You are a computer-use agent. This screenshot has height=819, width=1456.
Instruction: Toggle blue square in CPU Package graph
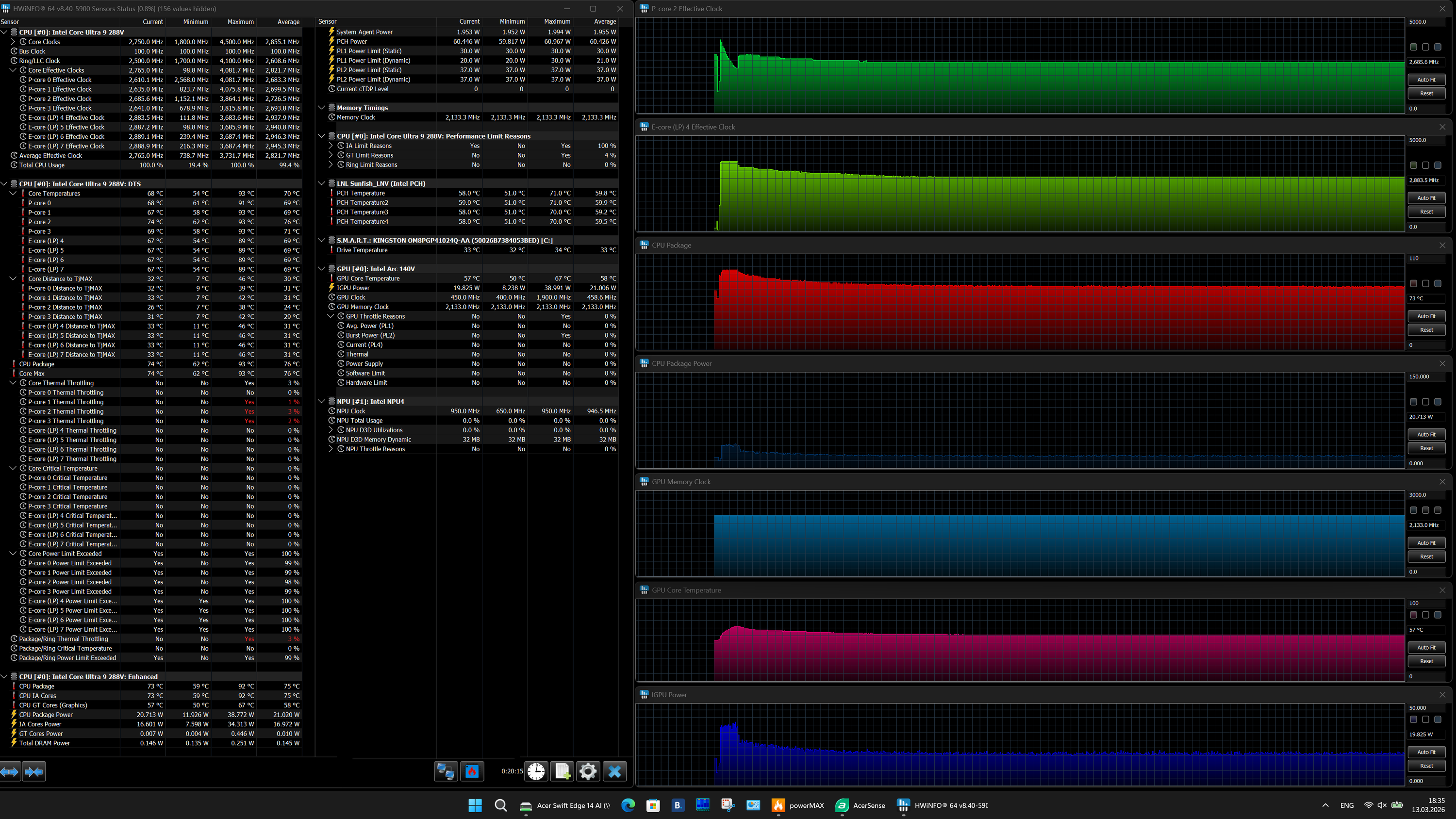1438,283
